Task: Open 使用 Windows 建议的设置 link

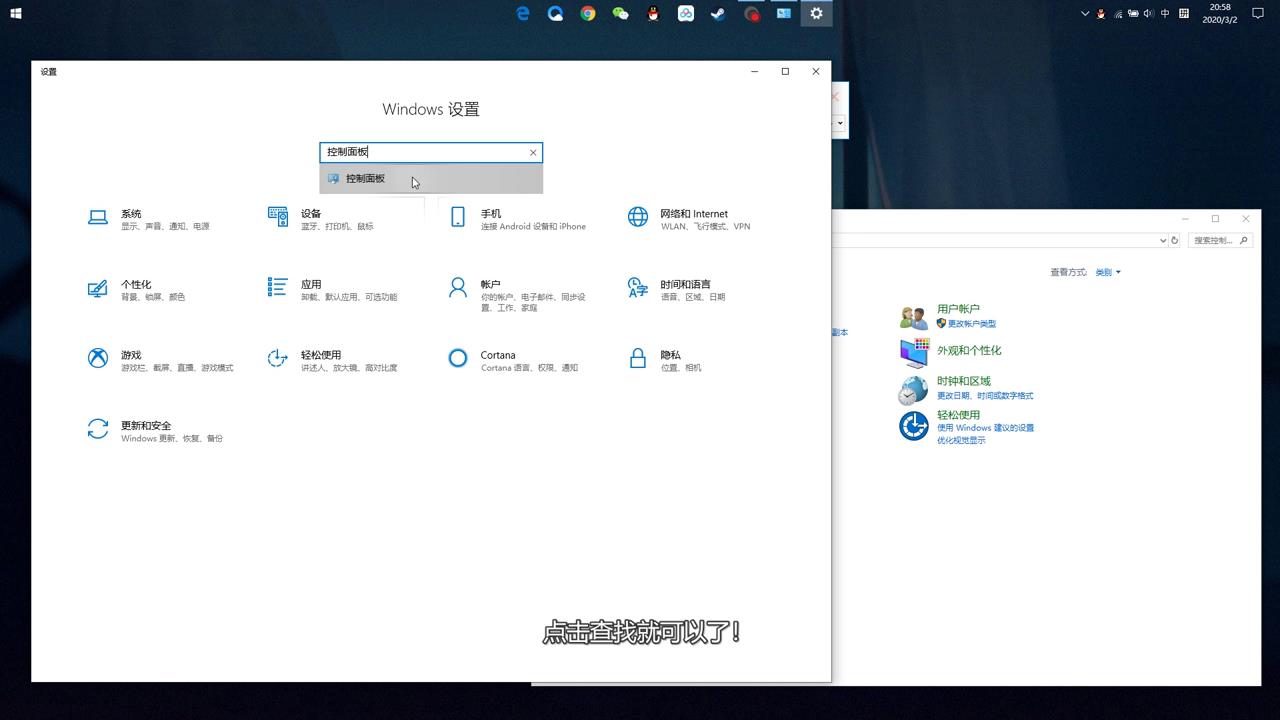Action: tap(985, 428)
